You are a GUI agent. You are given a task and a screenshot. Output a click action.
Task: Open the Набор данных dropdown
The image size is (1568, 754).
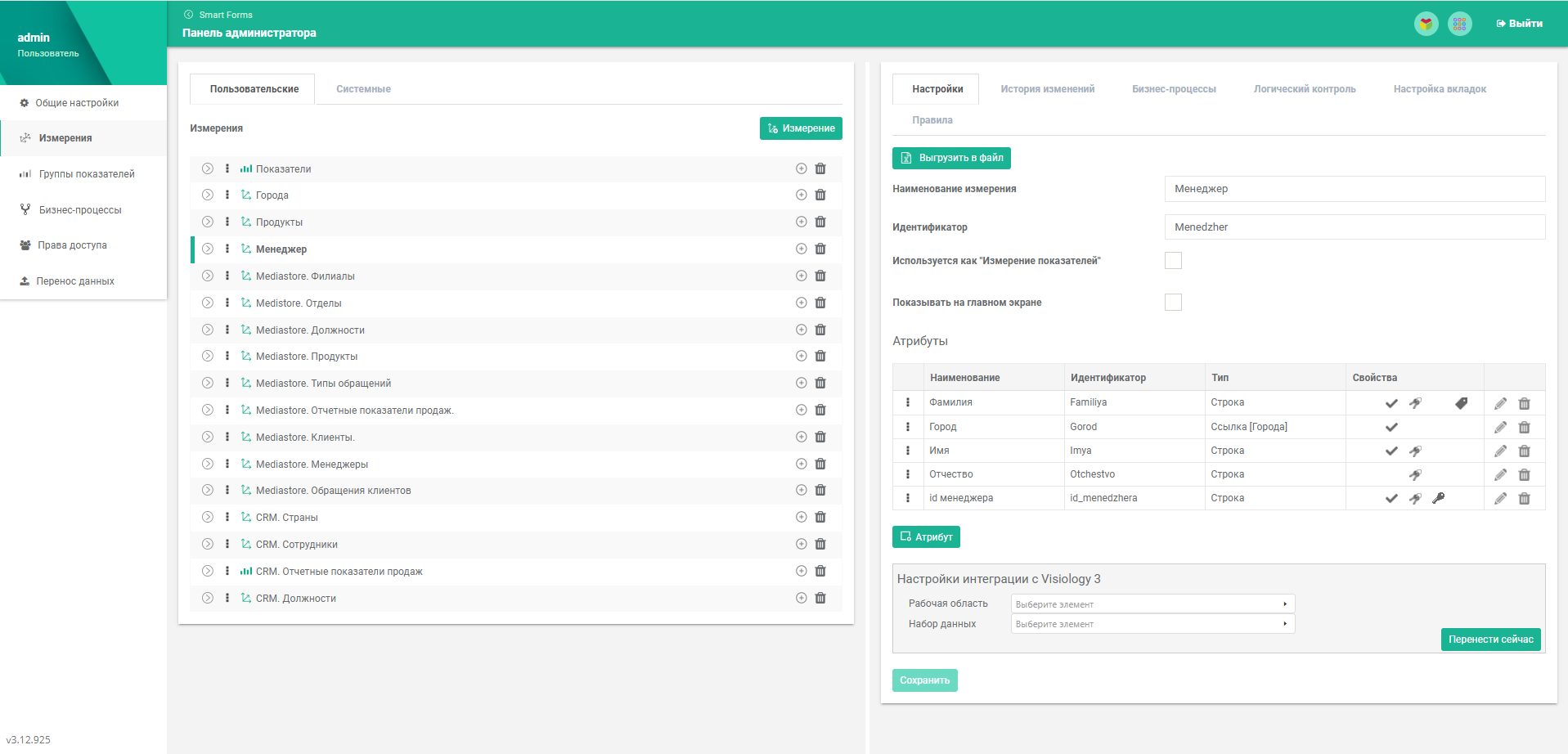point(1152,624)
